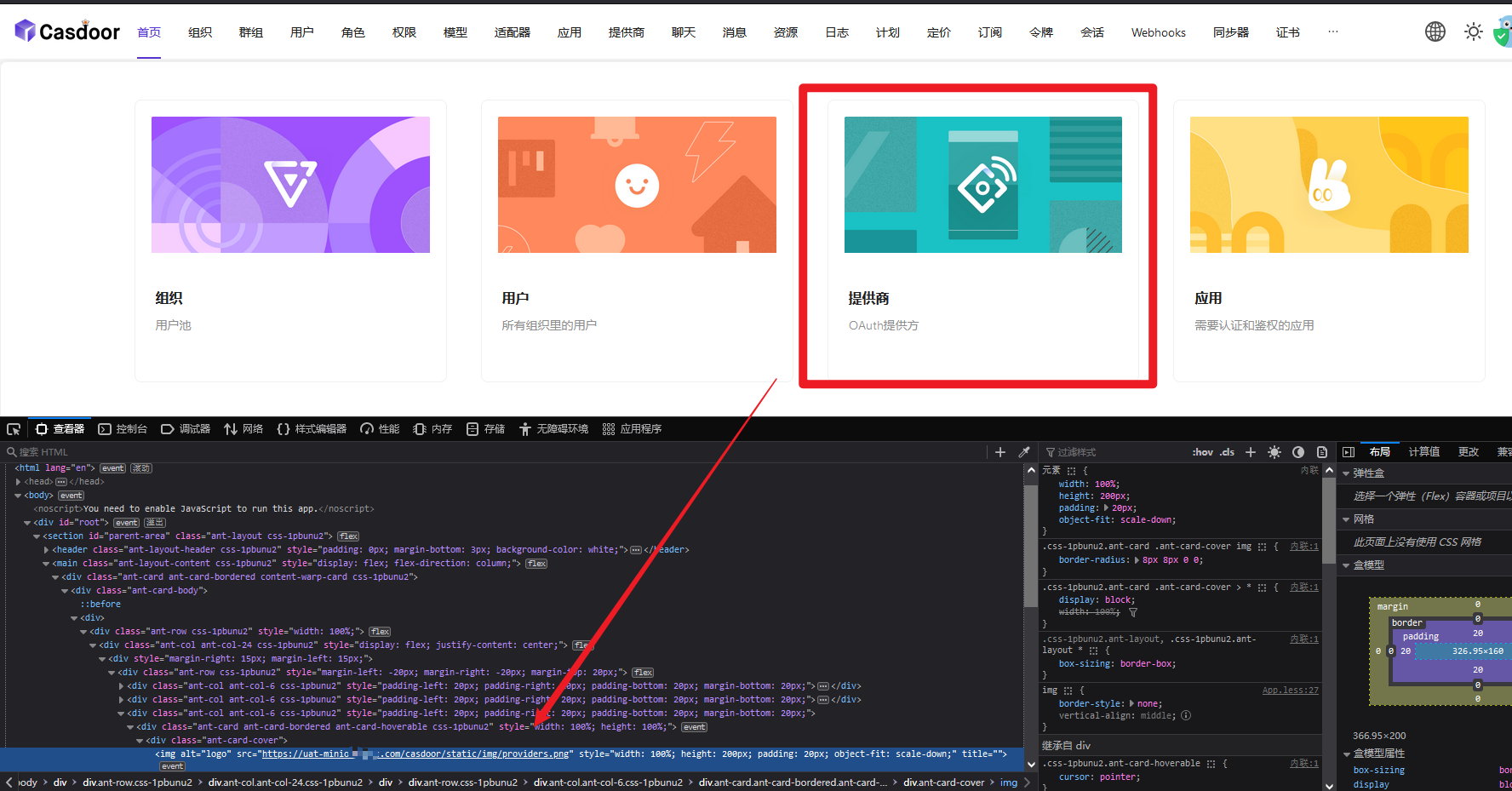Collapse the 盒模型 (Box Model) section
1512x791 pixels.
(1352, 565)
